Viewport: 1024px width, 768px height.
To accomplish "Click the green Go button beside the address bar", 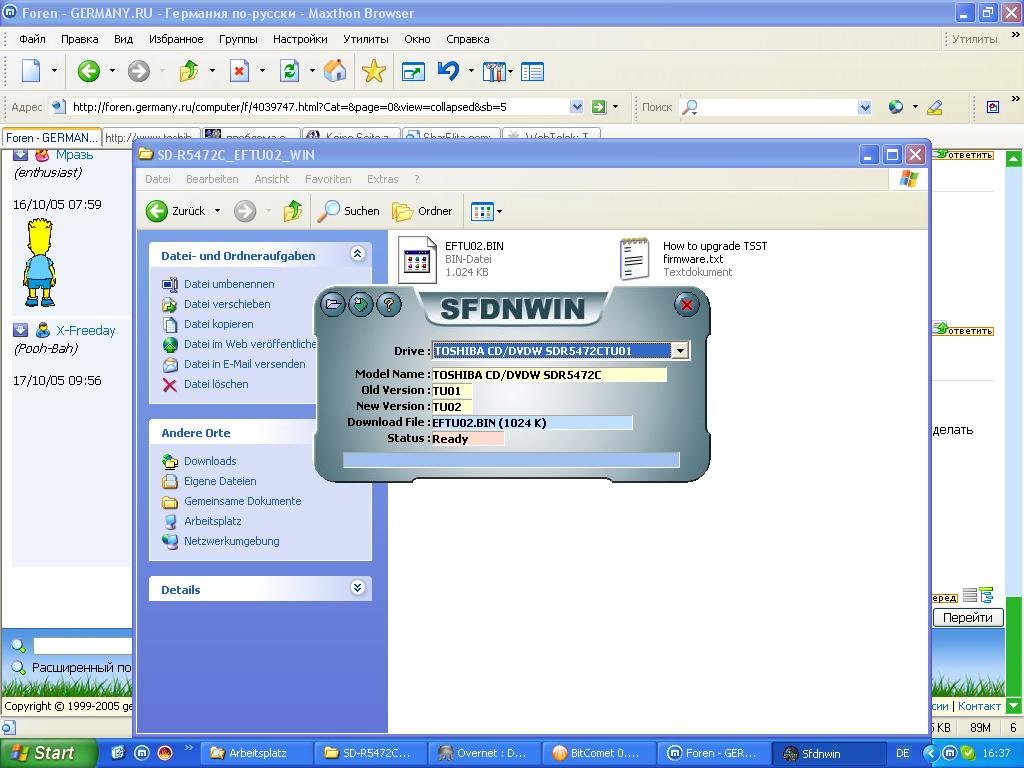I will 598,106.
